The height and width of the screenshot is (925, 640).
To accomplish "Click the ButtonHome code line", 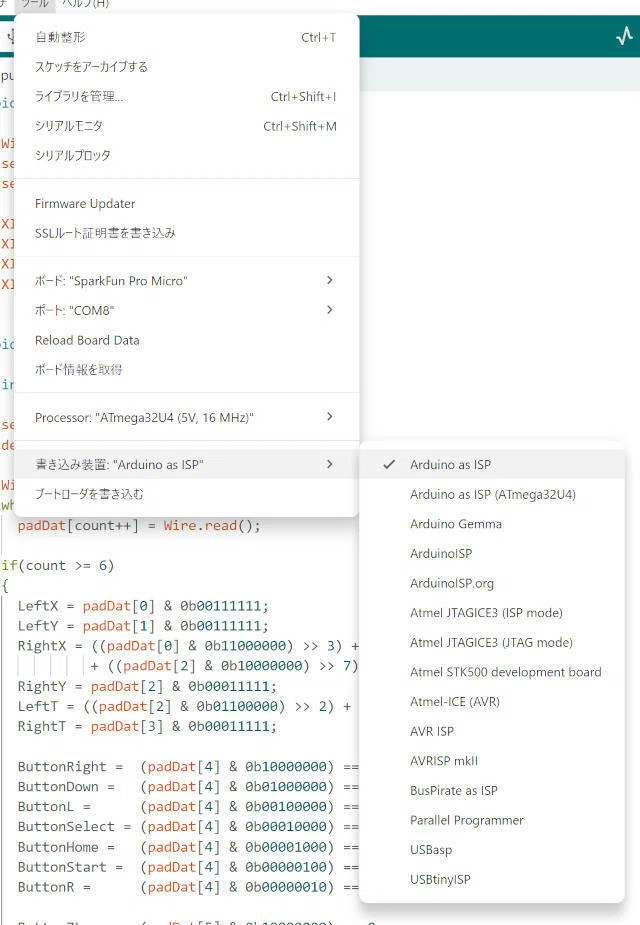I will click(x=188, y=847).
